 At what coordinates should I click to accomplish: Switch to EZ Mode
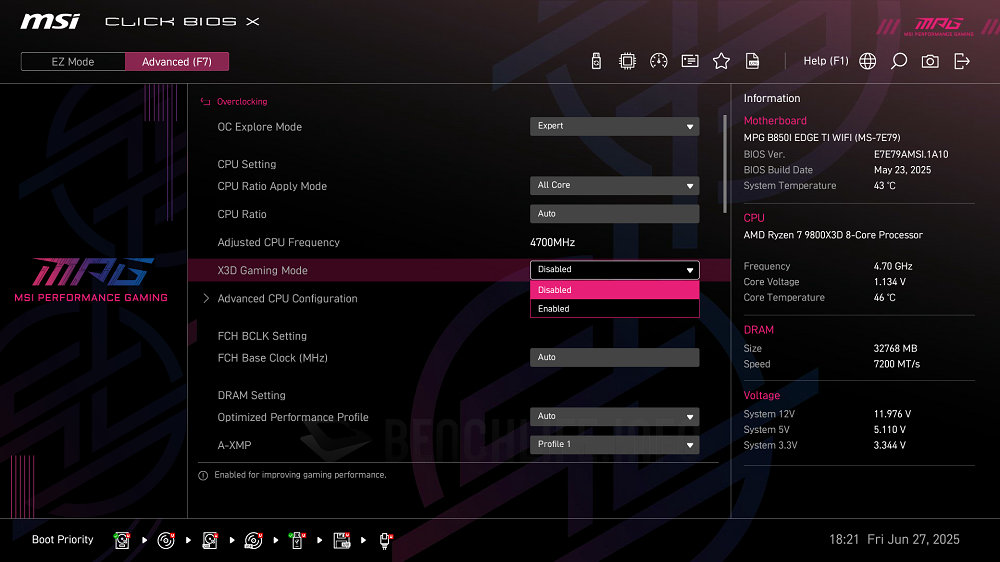73,62
